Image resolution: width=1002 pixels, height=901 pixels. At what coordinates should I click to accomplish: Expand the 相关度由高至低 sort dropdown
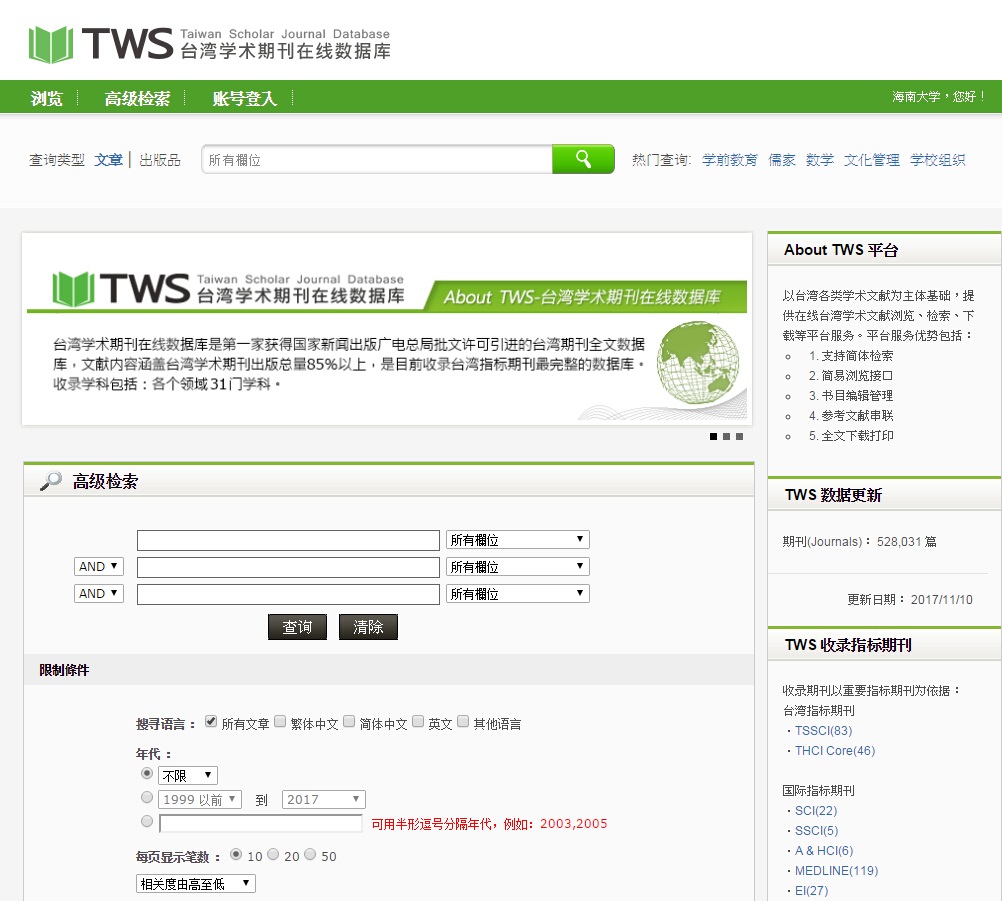(x=196, y=884)
